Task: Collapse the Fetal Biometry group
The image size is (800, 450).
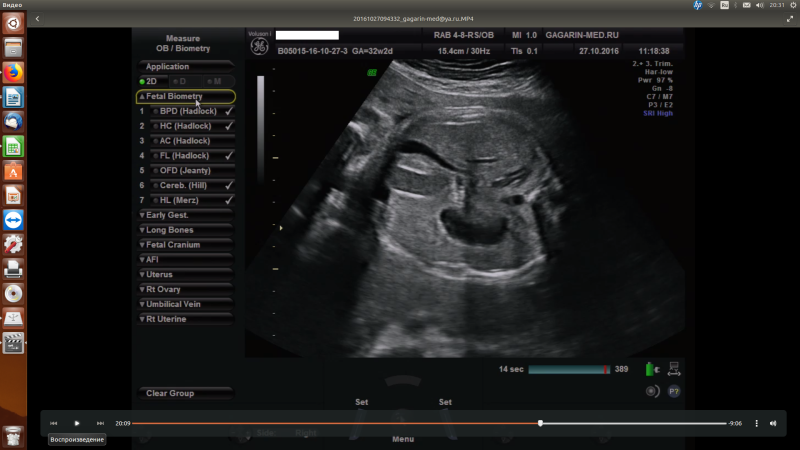Action: point(186,96)
